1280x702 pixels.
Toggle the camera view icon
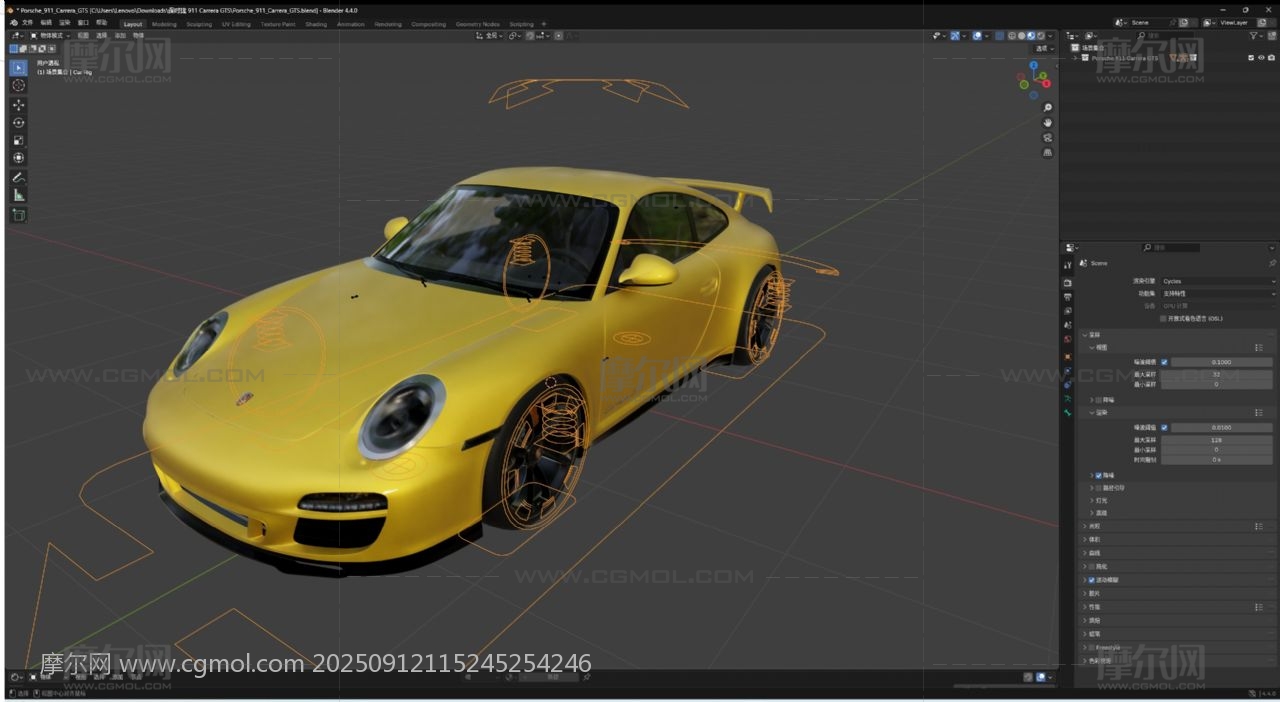point(1047,137)
